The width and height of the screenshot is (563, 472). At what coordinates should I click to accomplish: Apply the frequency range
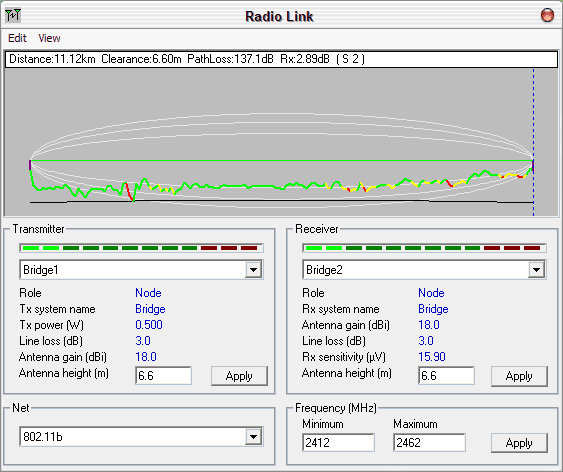(519, 443)
